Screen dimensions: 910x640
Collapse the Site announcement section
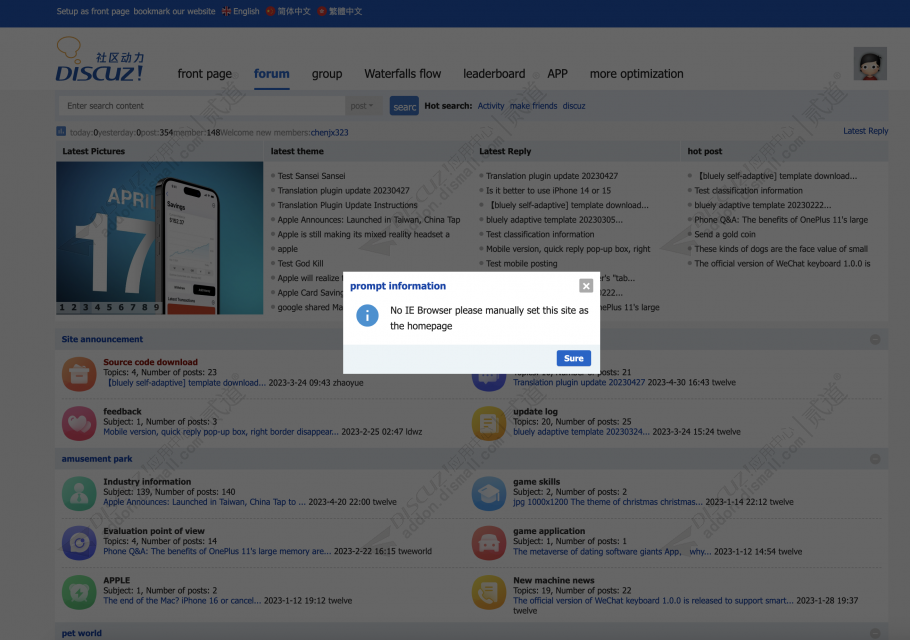[875, 340]
